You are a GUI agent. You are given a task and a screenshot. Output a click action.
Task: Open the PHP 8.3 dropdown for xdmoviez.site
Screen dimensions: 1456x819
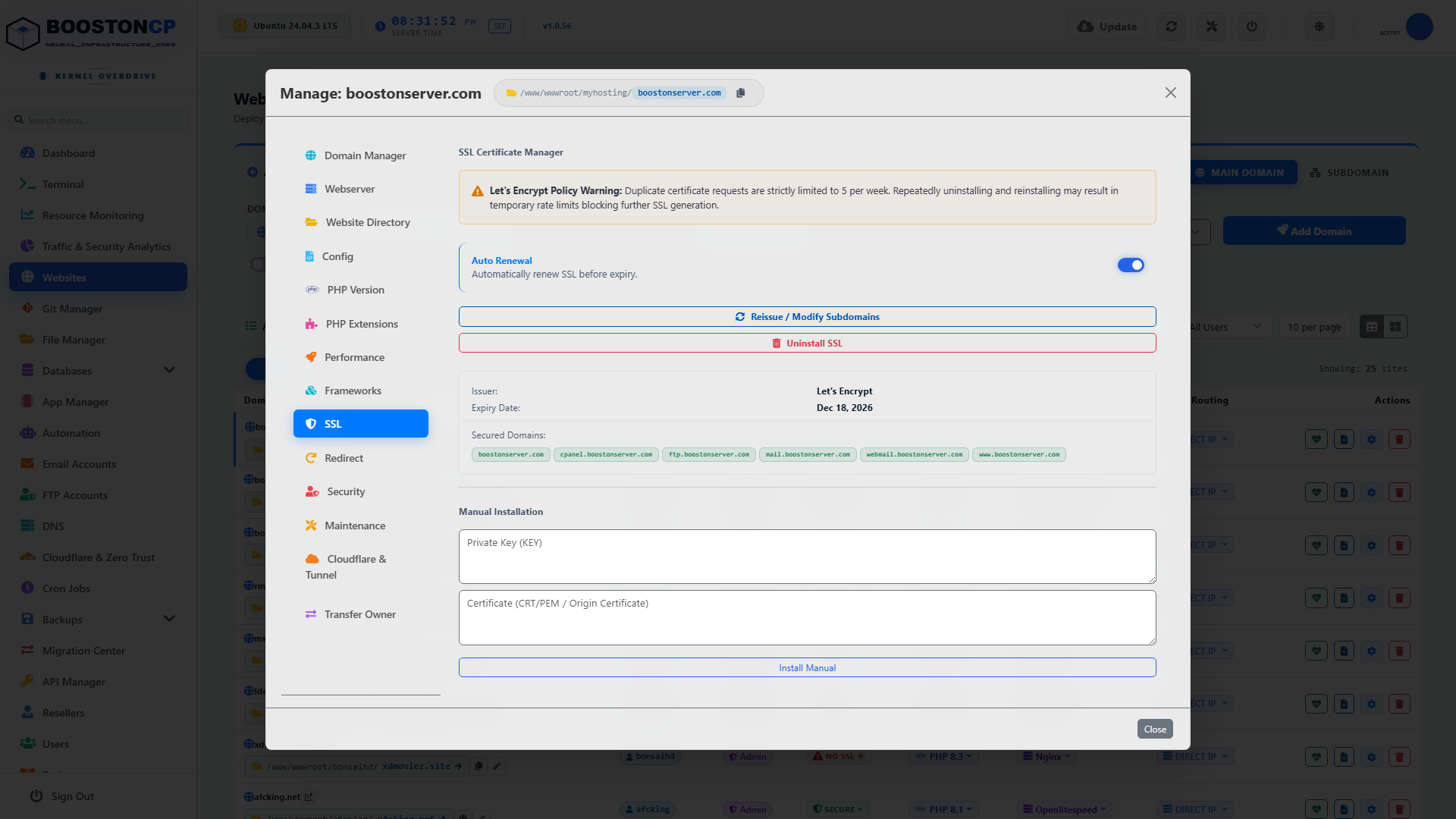click(x=943, y=757)
